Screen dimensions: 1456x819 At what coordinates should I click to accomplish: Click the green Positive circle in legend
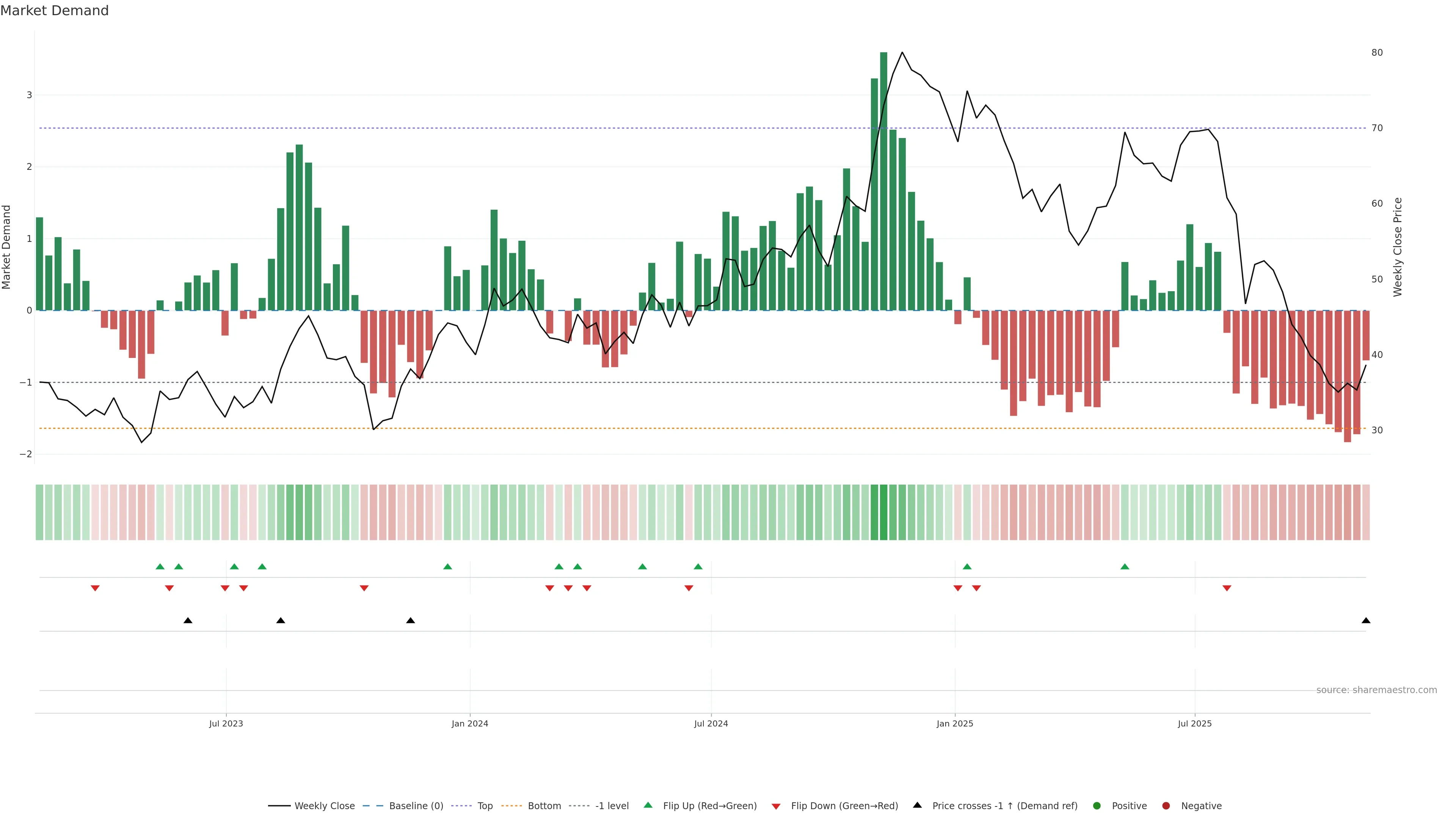pos(1097,805)
